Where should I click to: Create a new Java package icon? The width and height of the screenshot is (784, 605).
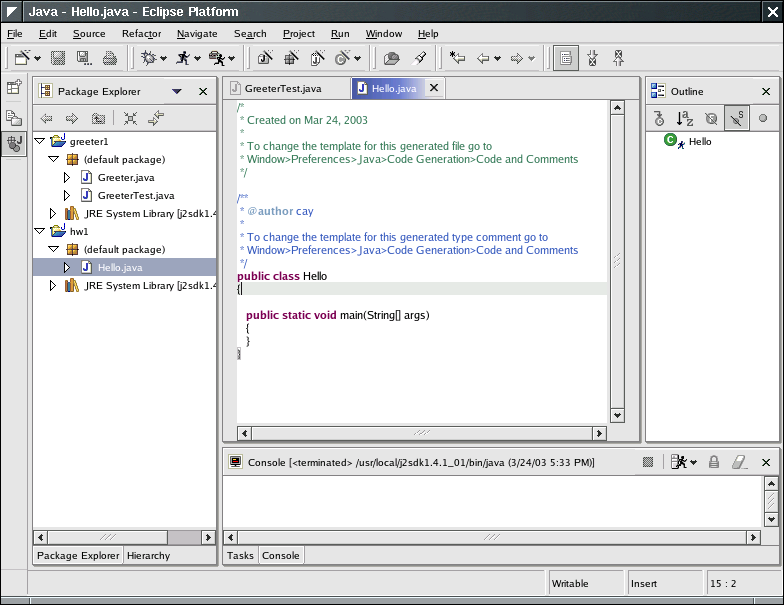(292, 58)
